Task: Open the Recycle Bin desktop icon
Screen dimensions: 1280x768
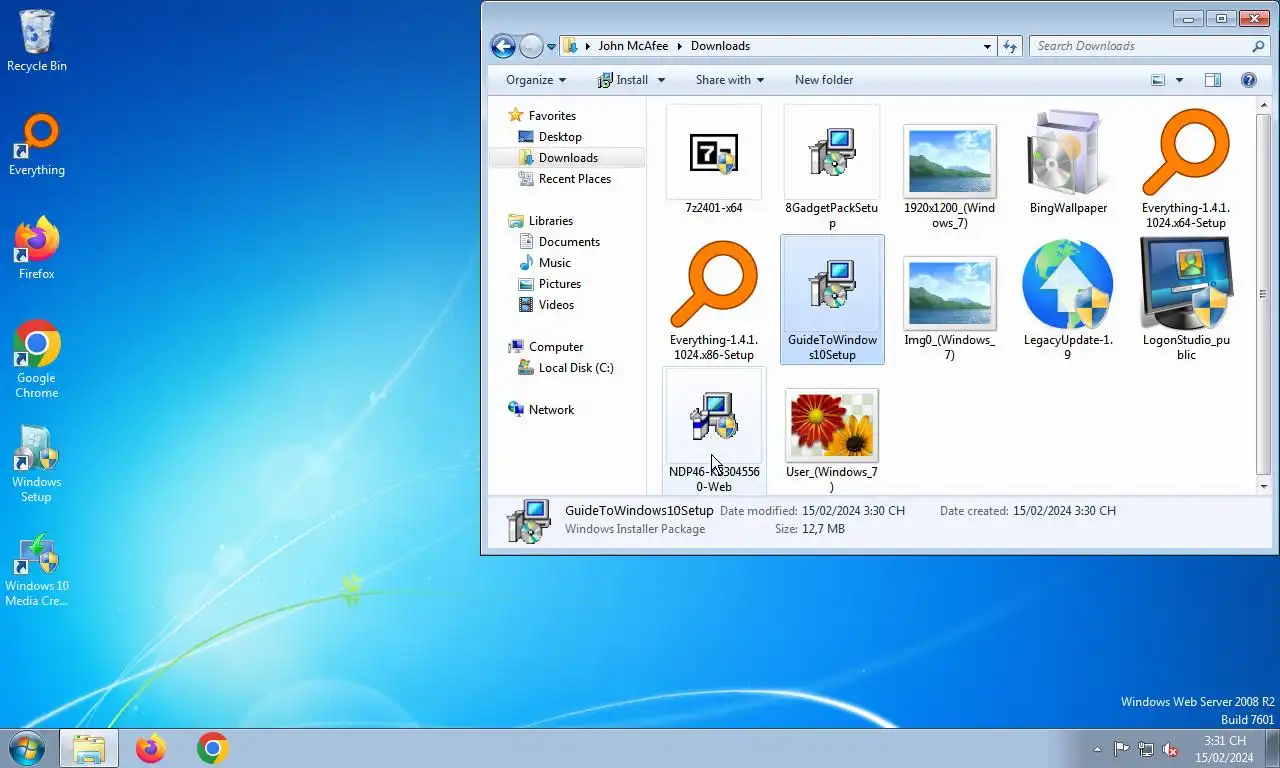Action: click(37, 40)
